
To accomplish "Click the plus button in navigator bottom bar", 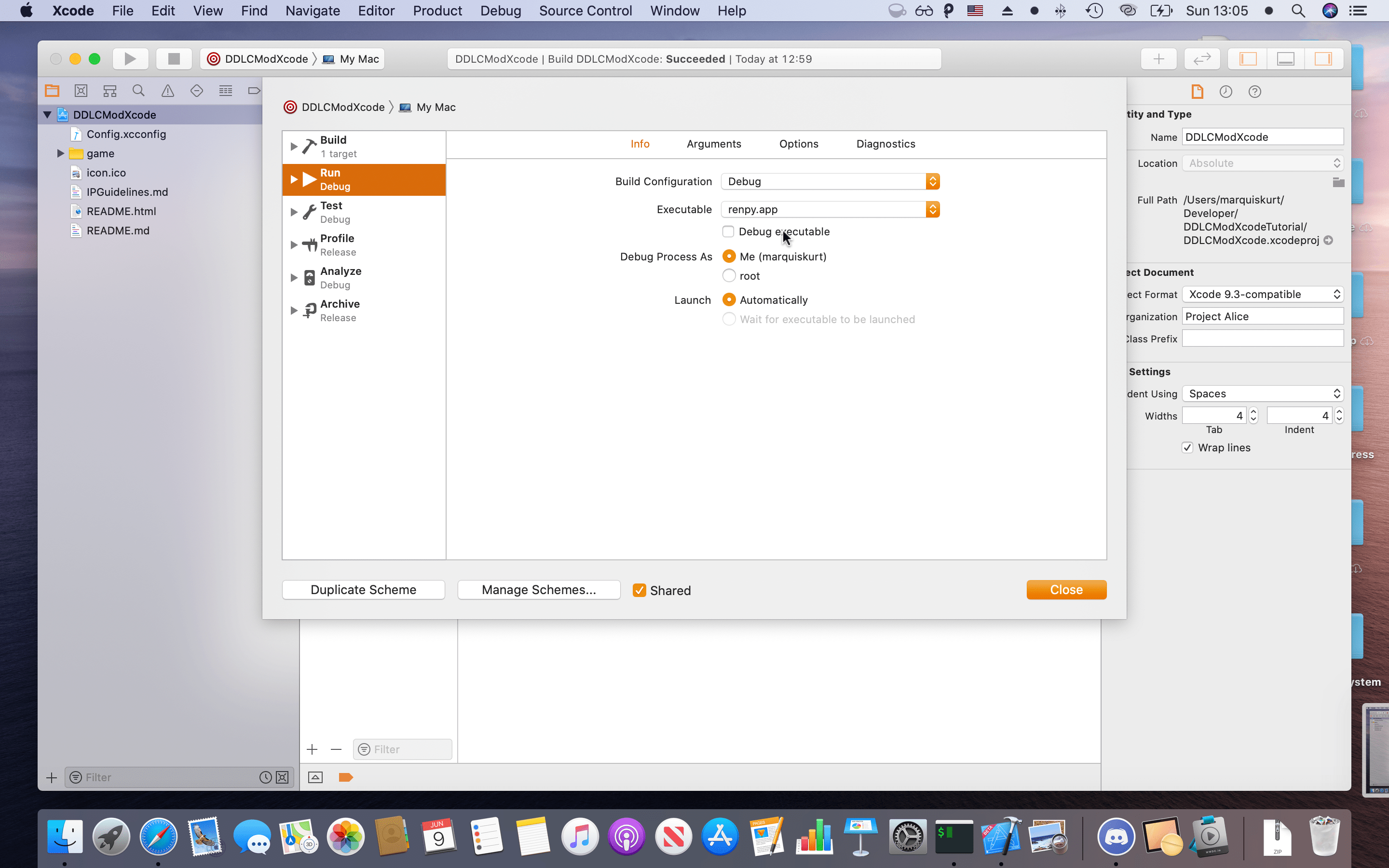I will click(51, 777).
